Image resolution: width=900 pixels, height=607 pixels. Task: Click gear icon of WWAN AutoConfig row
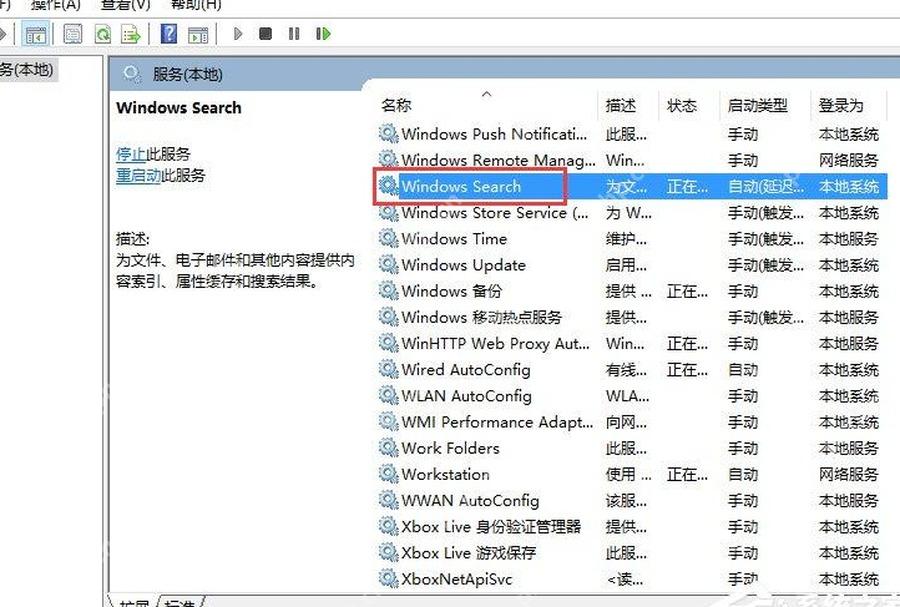coord(389,500)
